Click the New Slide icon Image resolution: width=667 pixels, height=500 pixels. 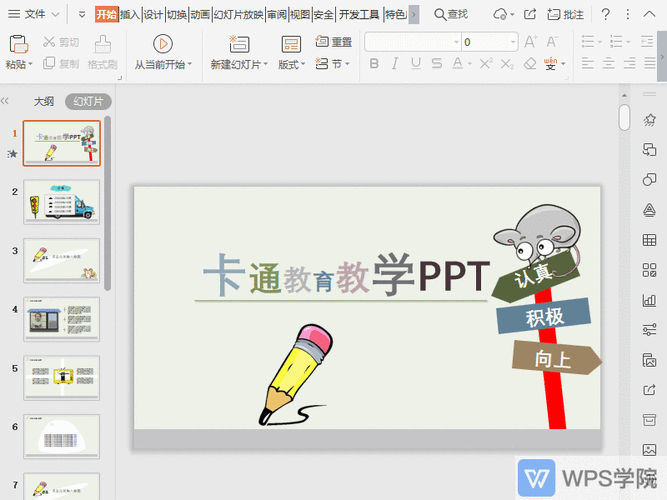[239, 44]
